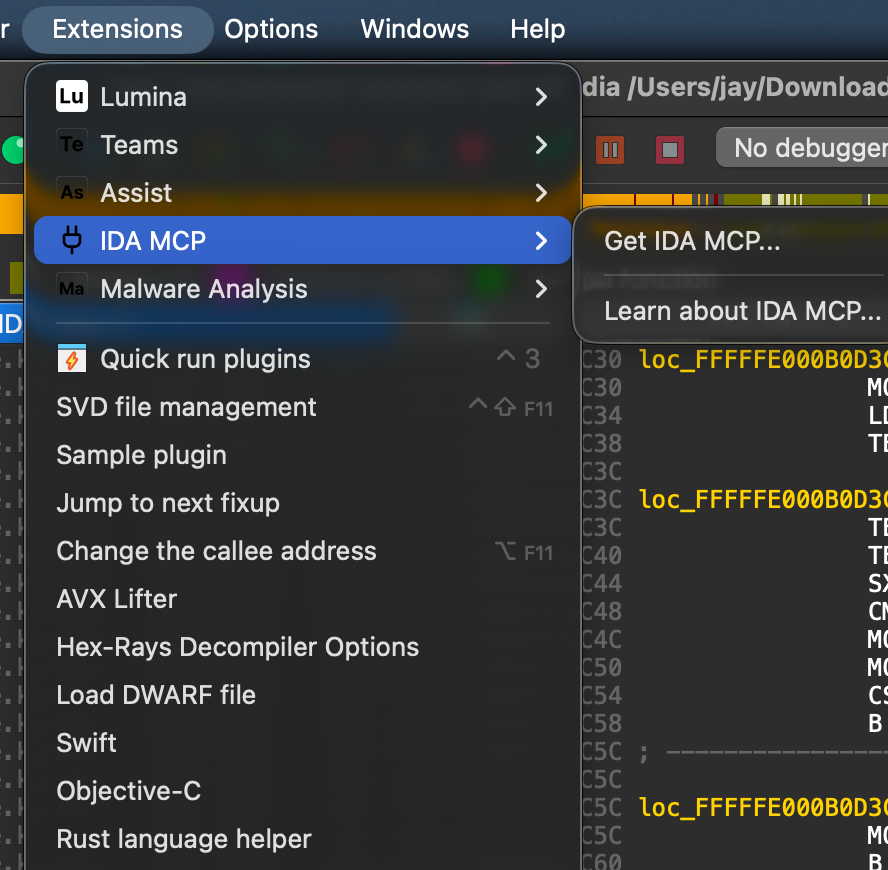
Task: Choose Jump to next fixup
Action: [302, 503]
